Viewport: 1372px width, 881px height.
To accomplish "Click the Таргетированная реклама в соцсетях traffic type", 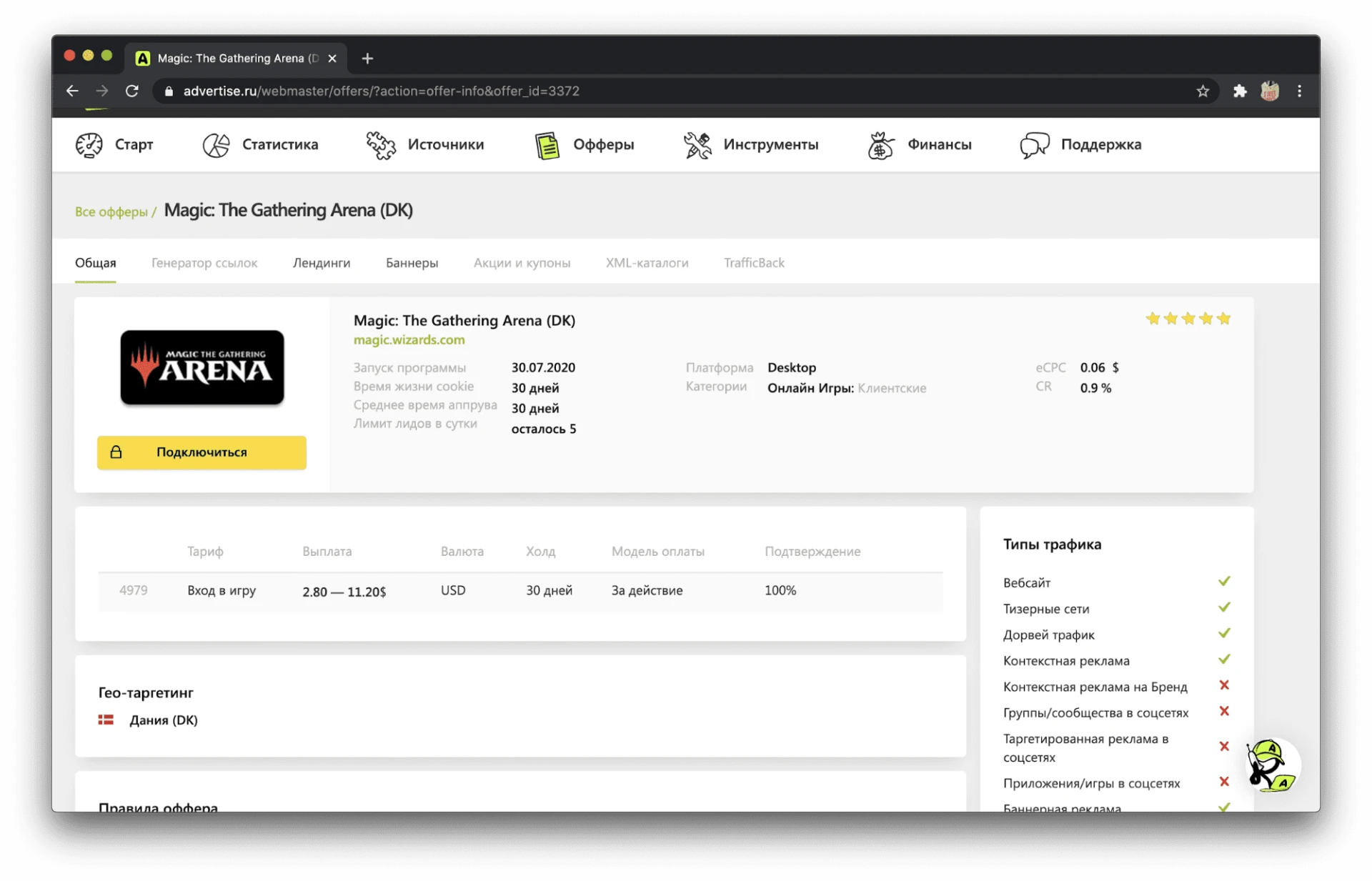I will (1086, 747).
